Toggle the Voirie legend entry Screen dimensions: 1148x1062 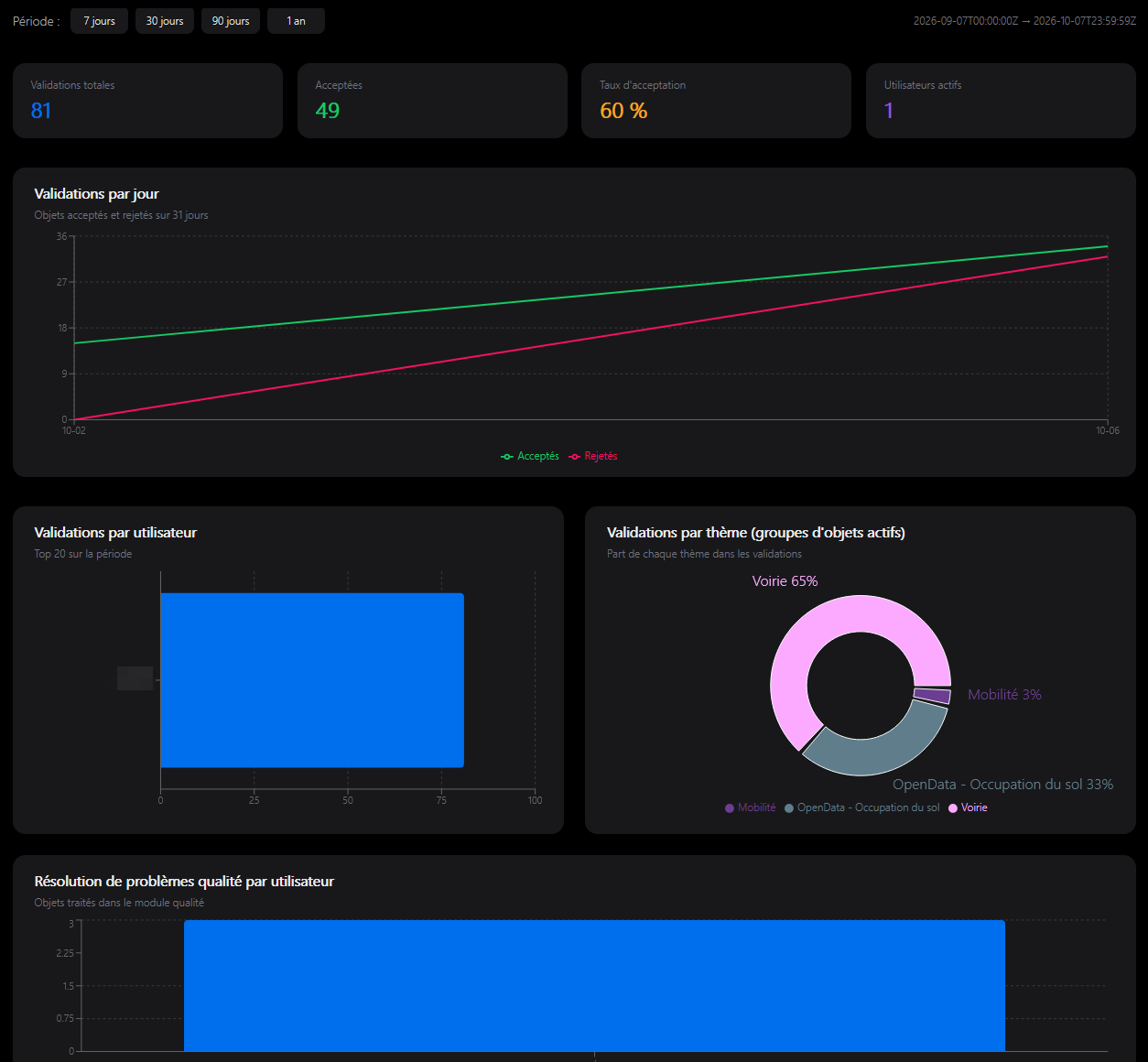click(968, 807)
